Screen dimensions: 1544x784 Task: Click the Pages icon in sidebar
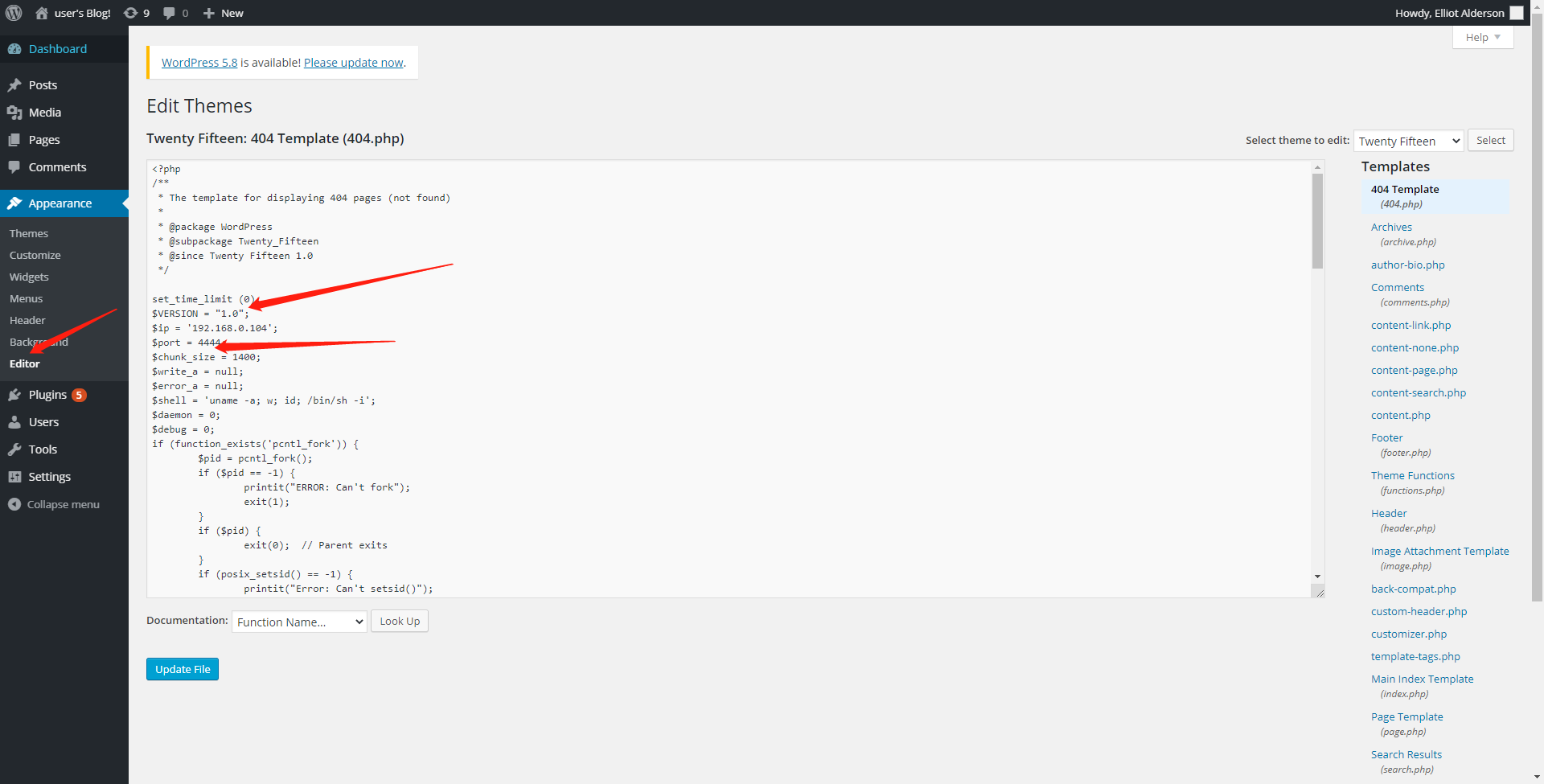[x=14, y=140]
